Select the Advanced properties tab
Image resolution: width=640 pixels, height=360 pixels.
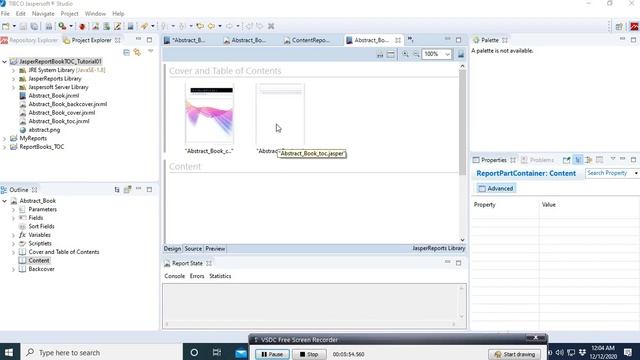click(496, 189)
